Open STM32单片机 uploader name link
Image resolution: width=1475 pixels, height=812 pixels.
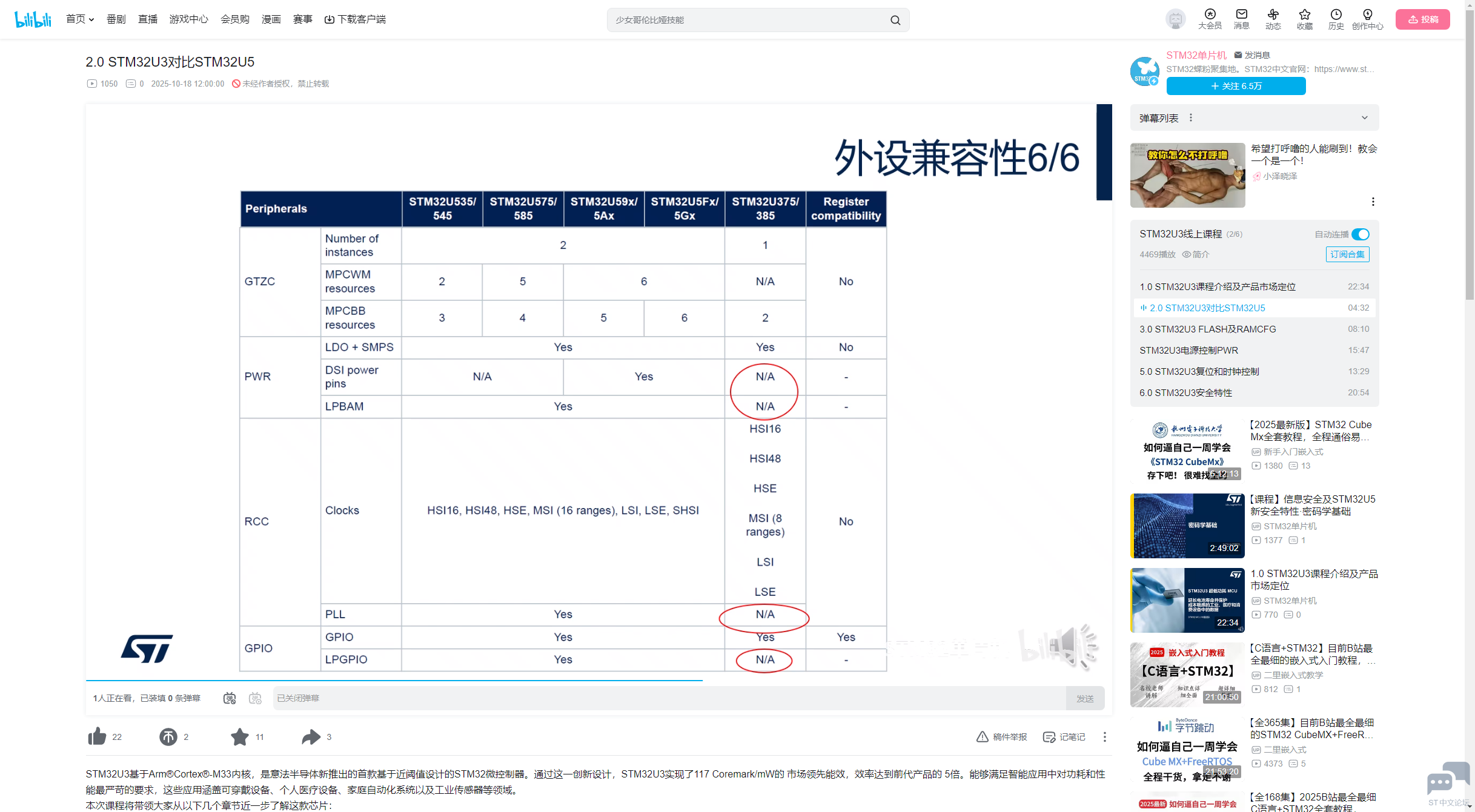[x=1196, y=55]
